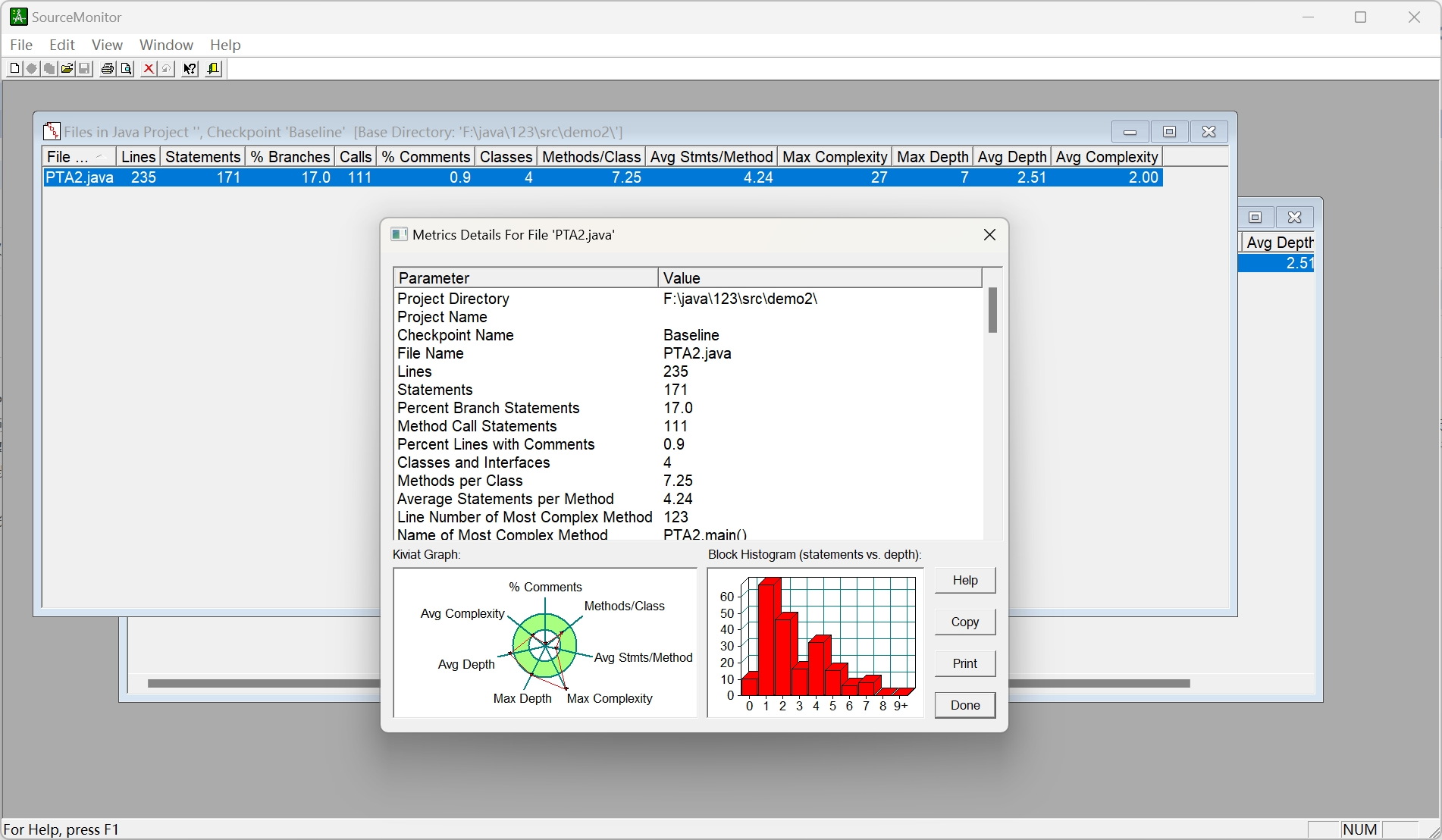Click the Exit door icon in toolbar

tap(214, 69)
